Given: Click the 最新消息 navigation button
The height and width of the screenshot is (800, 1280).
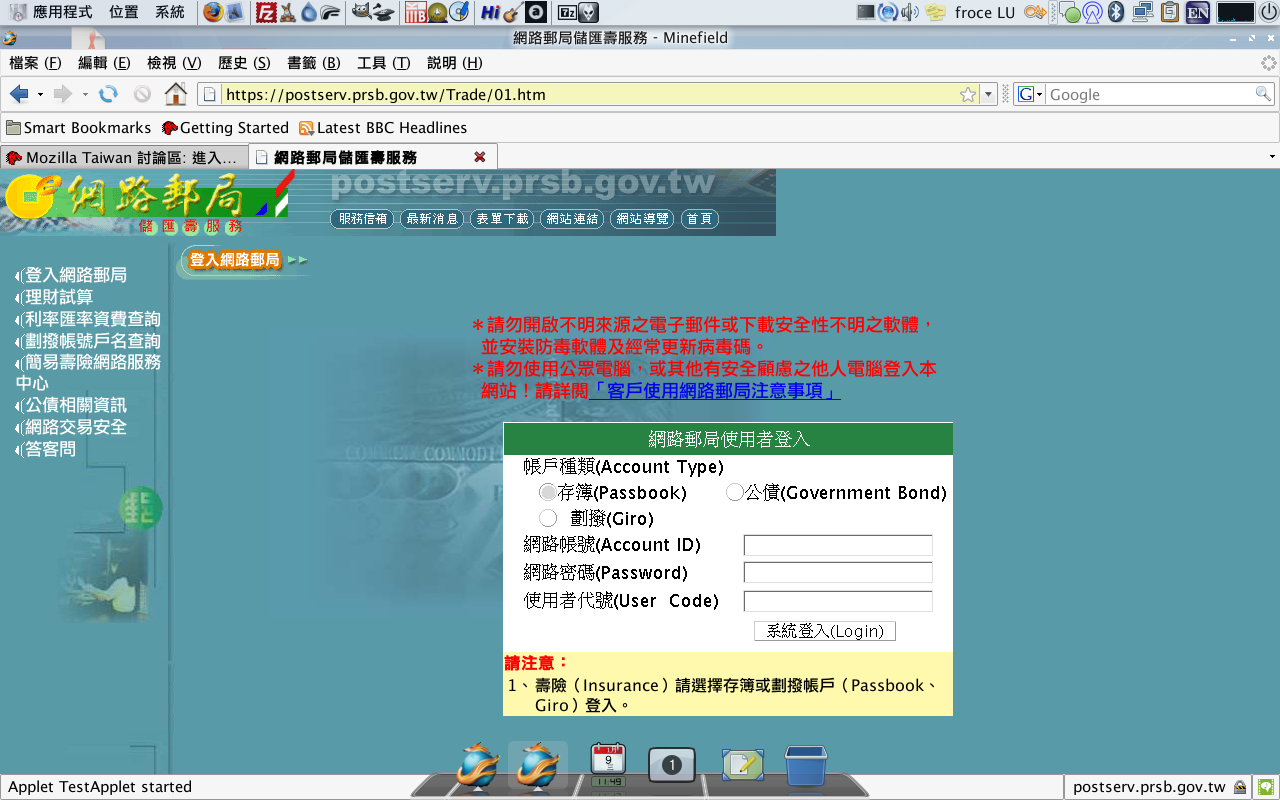Looking at the screenshot, I should coord(432,219).
